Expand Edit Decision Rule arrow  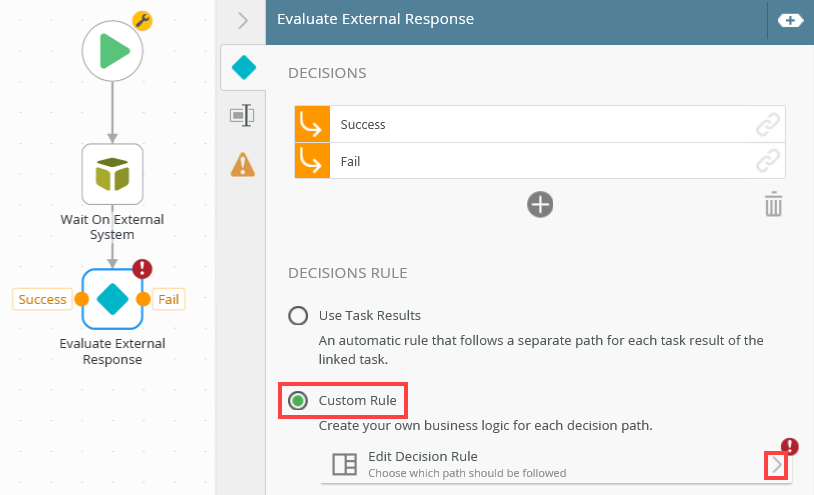[x=777, y=464]
